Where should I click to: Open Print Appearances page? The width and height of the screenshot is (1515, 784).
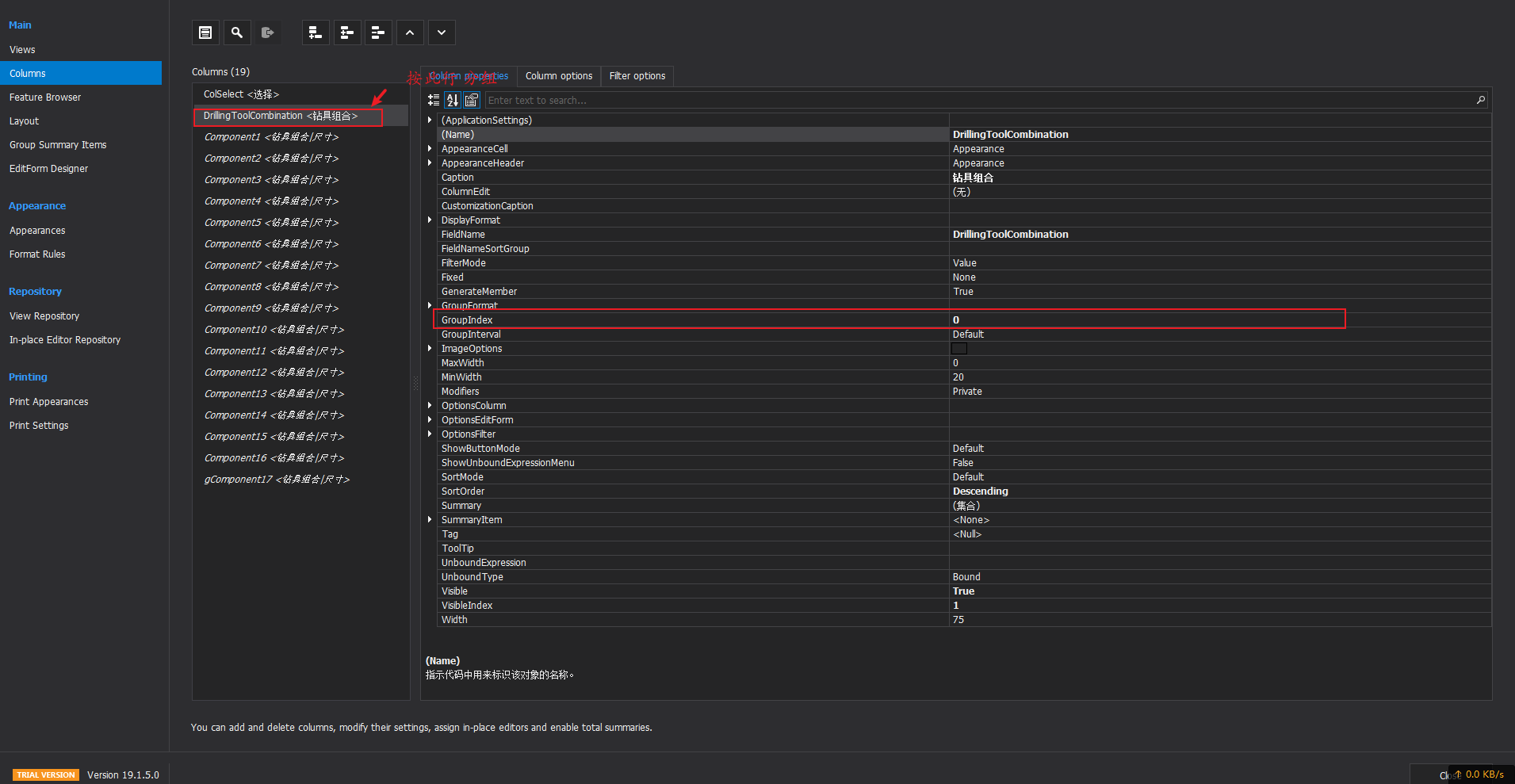pos(48,401)
